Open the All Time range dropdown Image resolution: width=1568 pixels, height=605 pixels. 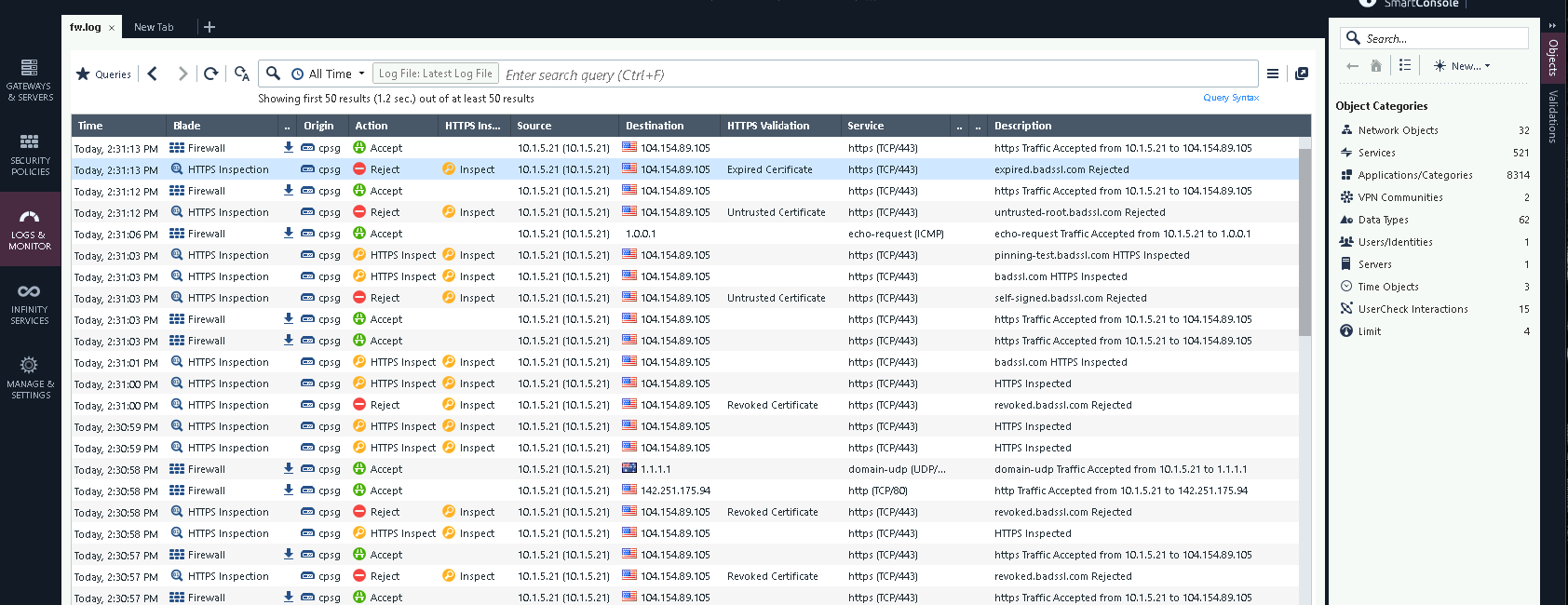click(x=329, y=74)
